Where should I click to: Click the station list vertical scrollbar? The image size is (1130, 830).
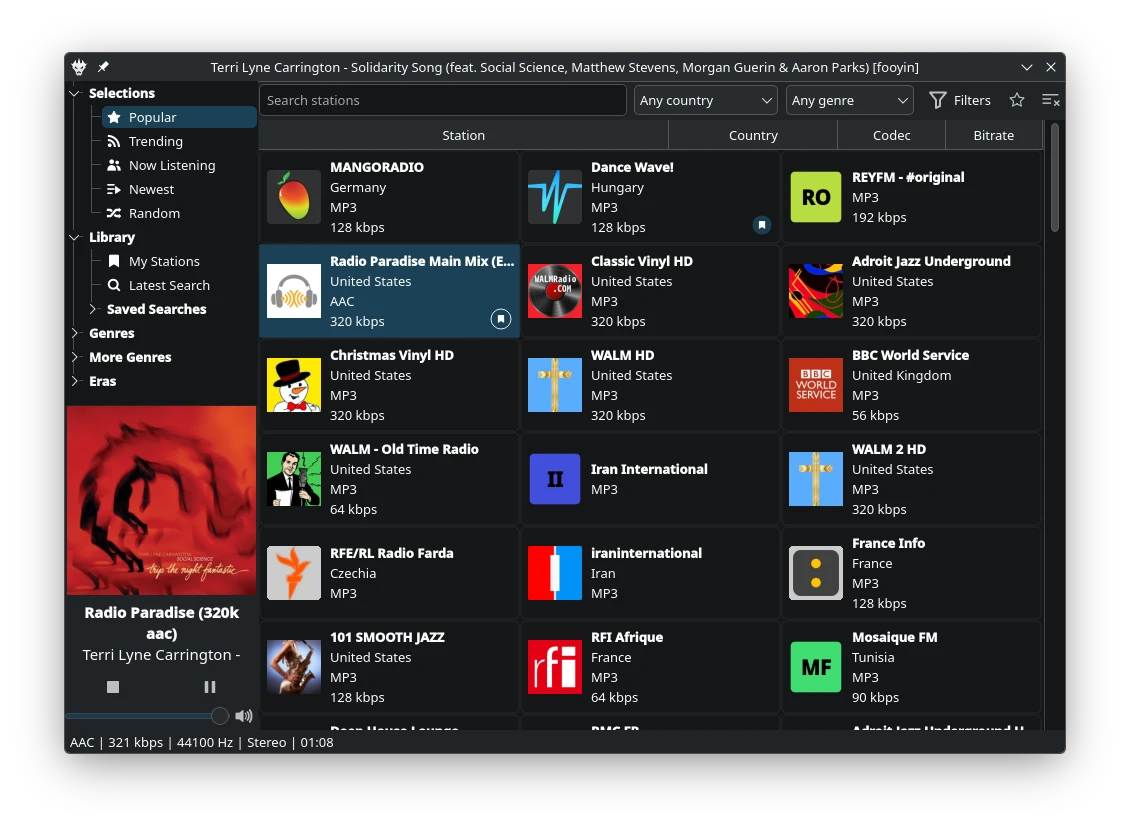1054,177
